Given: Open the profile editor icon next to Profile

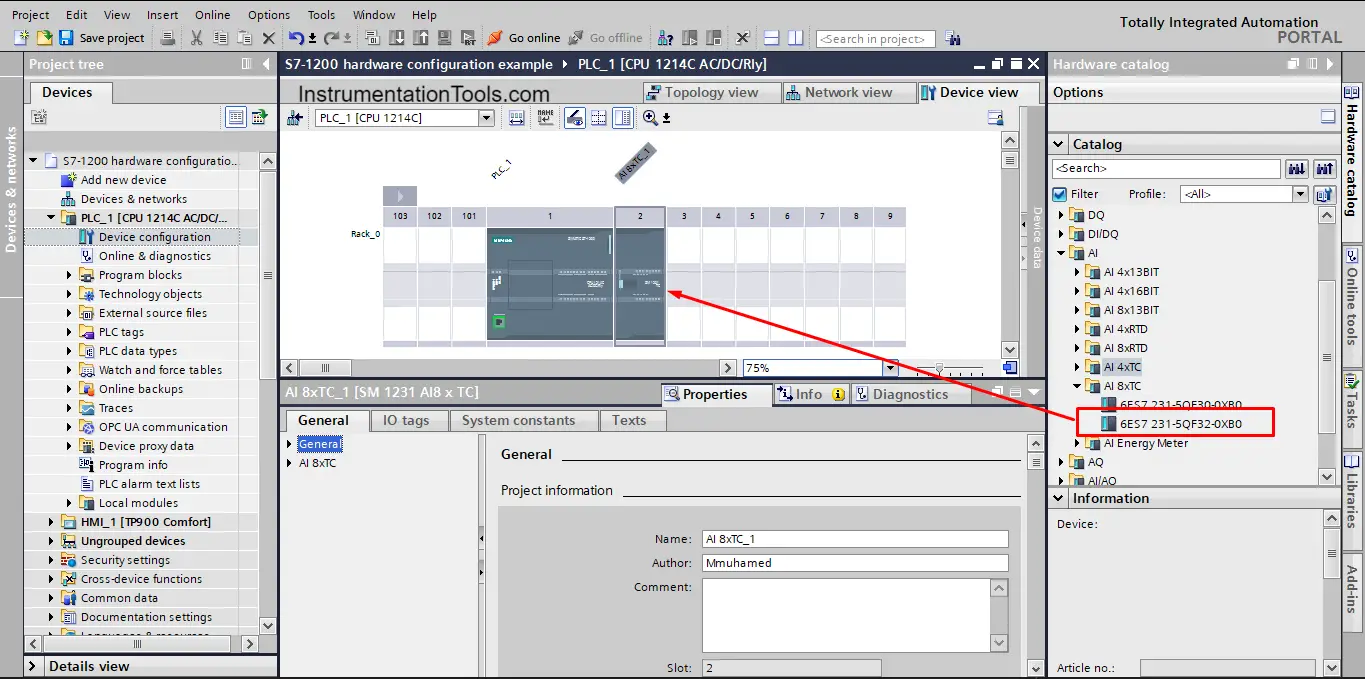Looking at the screenshot, I should tap(1325, 194).
